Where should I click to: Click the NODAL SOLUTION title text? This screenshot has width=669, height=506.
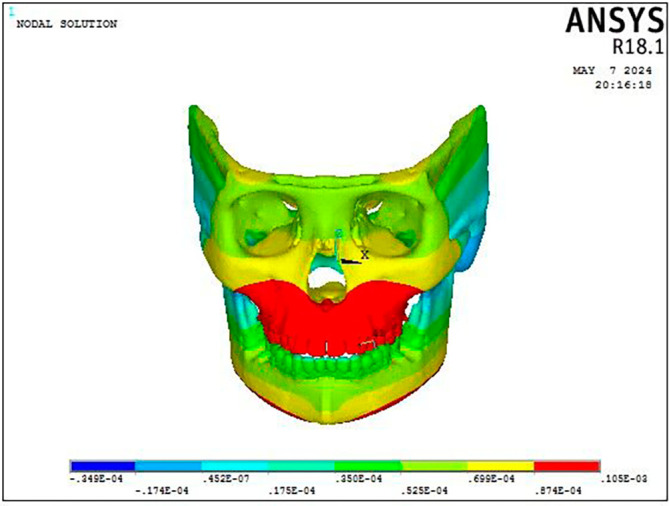point(67,24)
